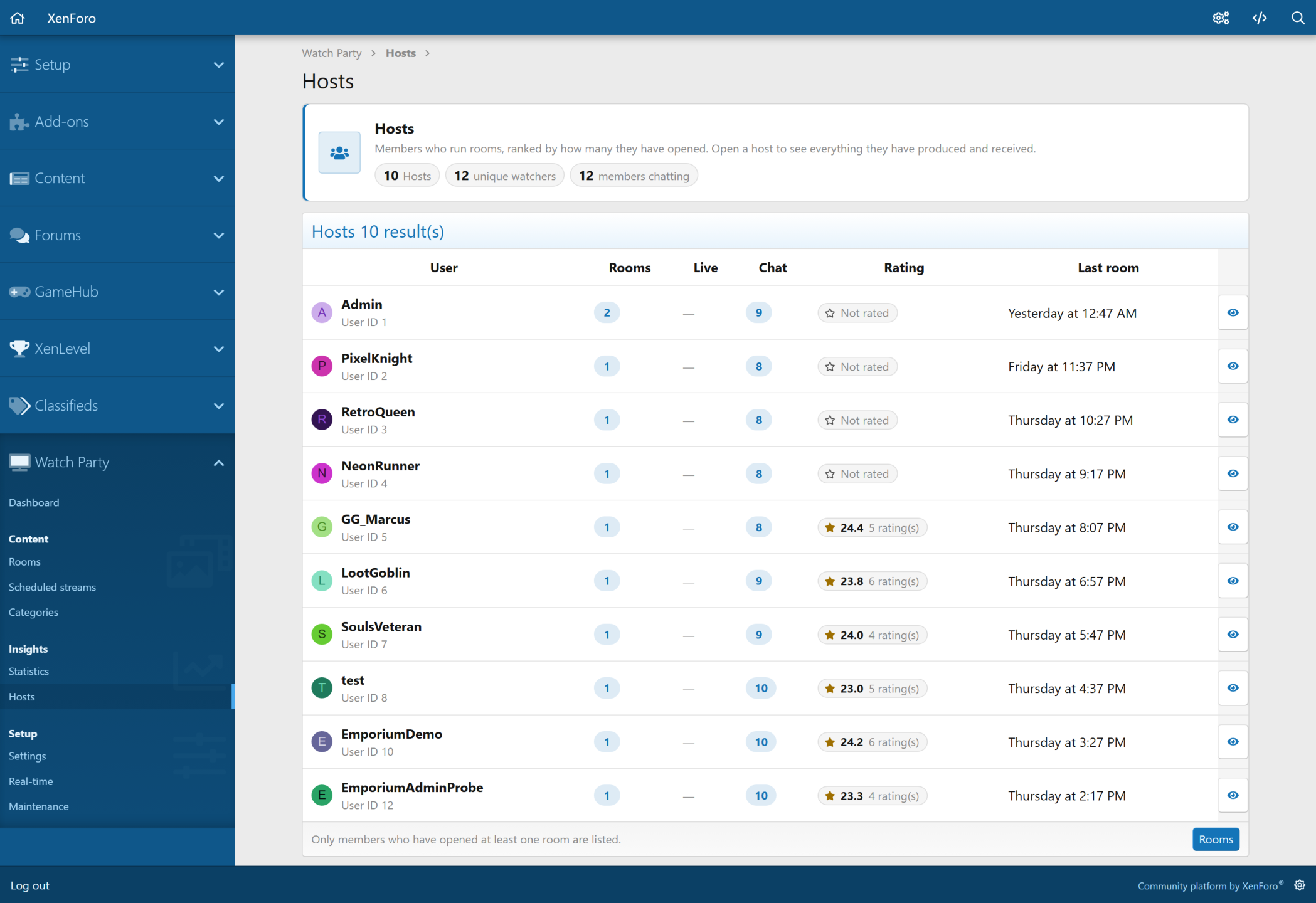Image resolution: width=1316 pixels, height=903 pixels.
Task: Click the eye icon for LootGoblin
Action: [1233, 581]
